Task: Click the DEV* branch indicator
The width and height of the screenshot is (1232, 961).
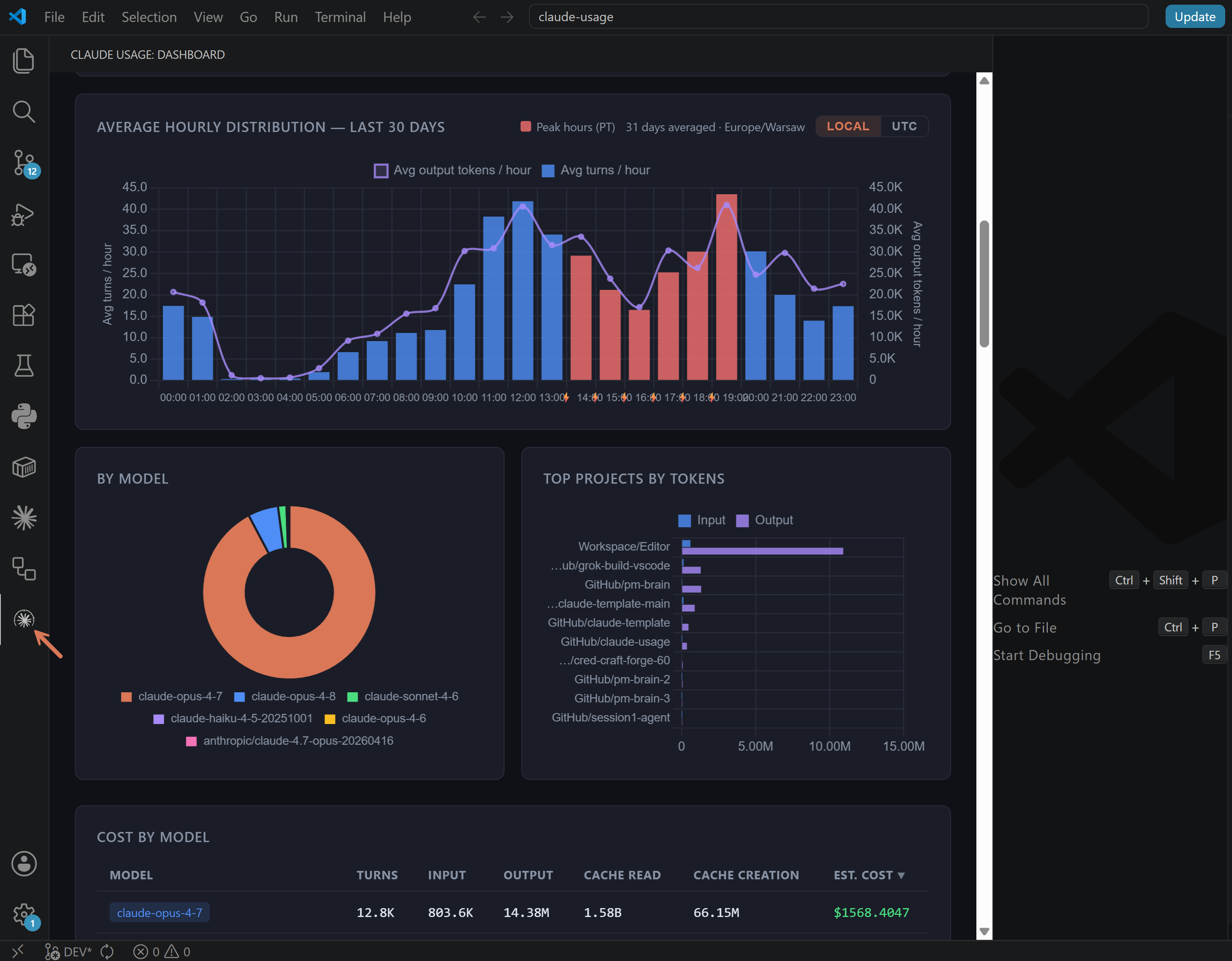Action: (68, 951)
